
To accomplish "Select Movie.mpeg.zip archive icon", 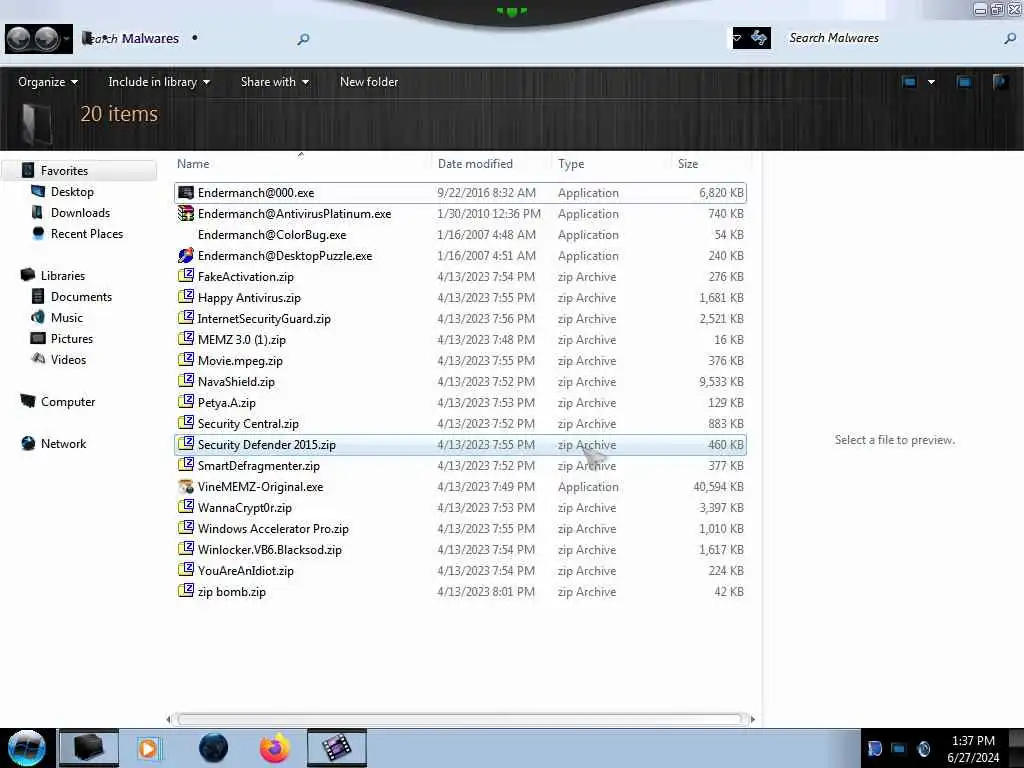I will 186,360.
